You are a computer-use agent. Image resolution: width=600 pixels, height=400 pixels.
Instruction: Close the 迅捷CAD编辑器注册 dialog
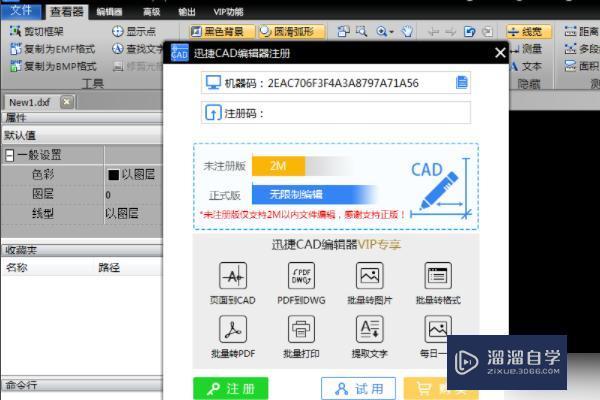point(500,53)
